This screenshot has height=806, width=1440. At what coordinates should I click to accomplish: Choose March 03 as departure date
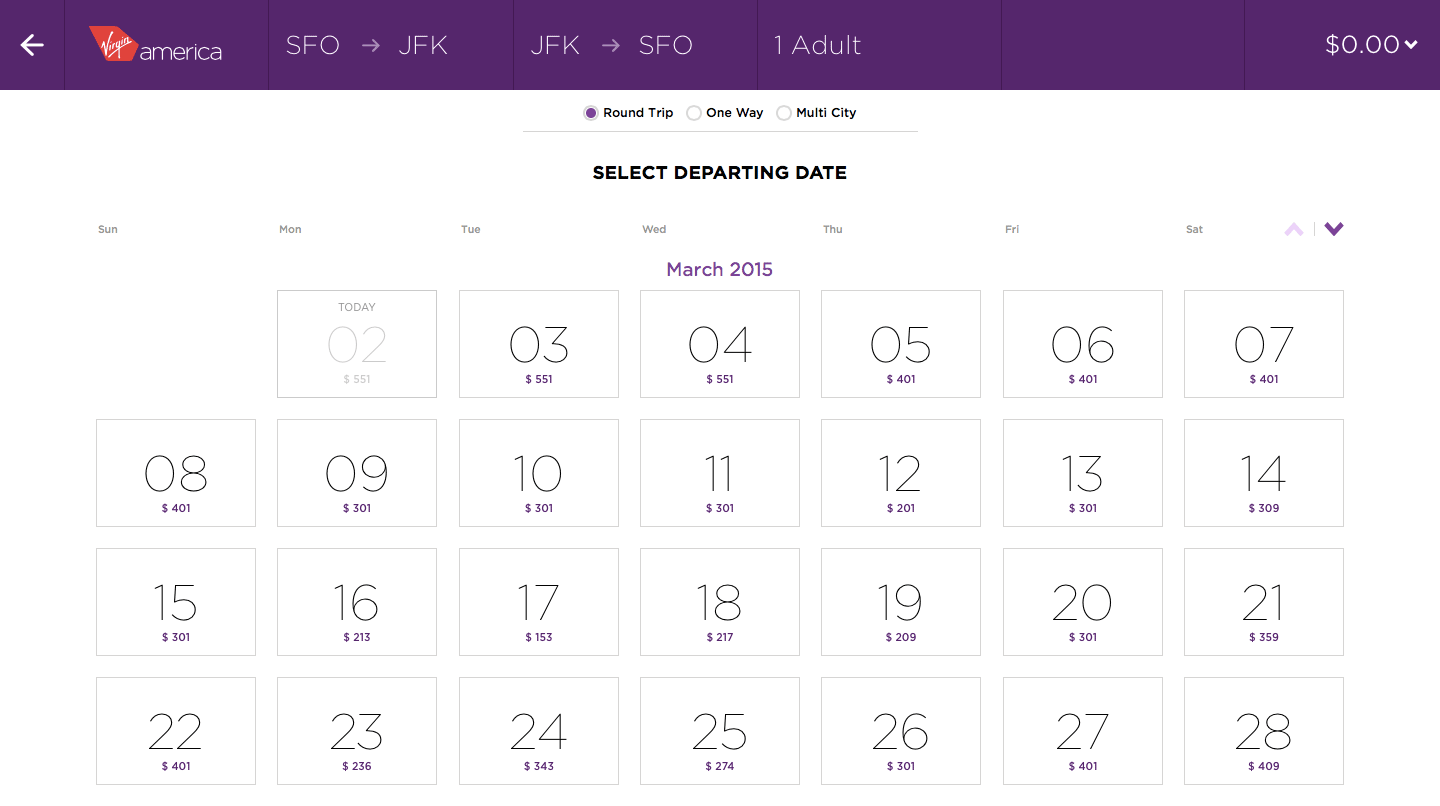point(538,344)
